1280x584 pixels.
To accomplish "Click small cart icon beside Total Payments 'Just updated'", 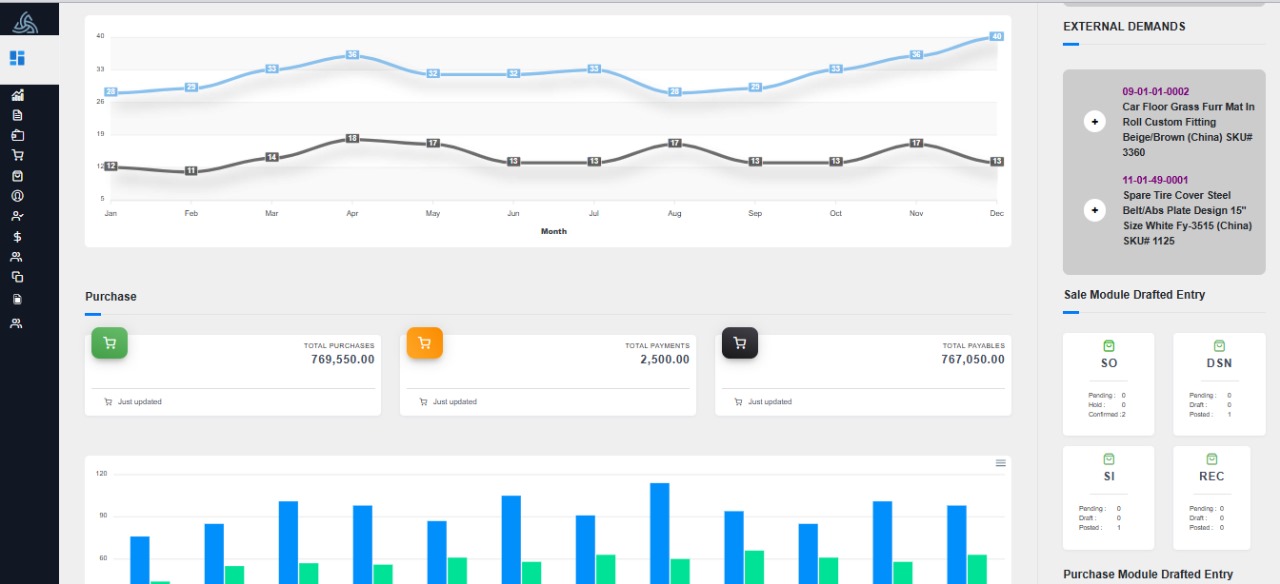I will tap(423, 402).
